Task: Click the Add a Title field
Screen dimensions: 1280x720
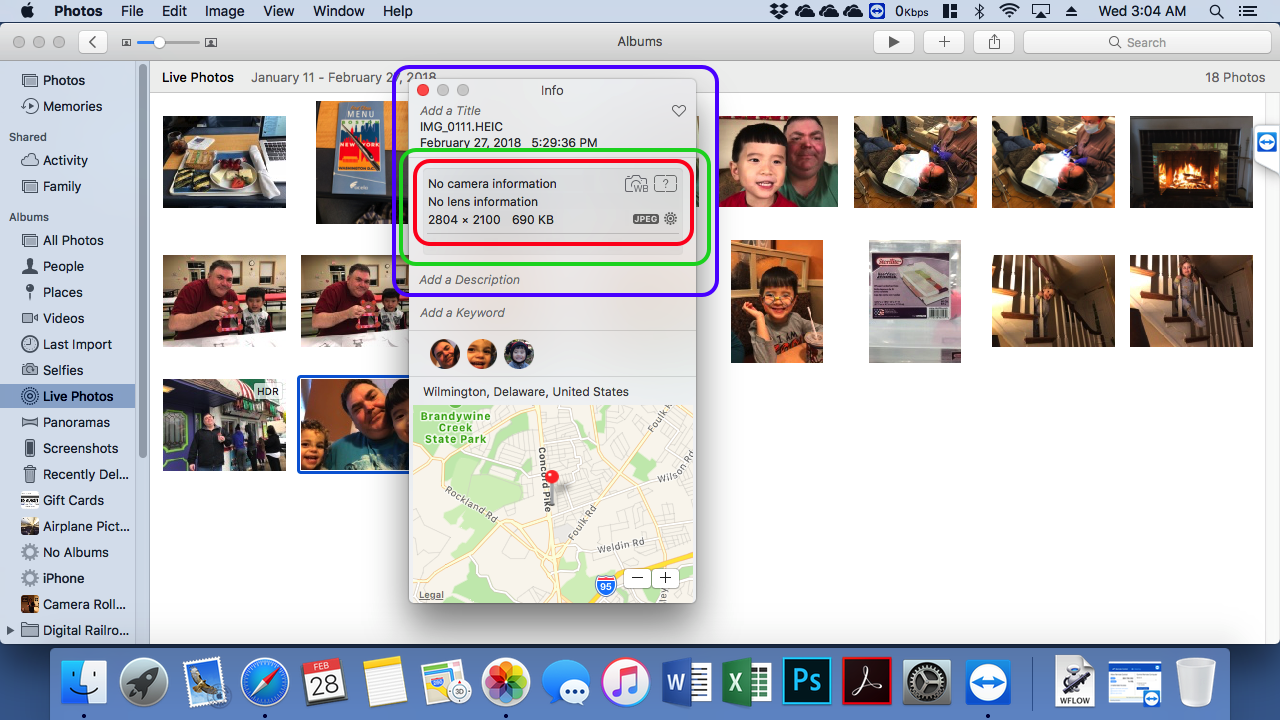Action: tap(450, 111)
